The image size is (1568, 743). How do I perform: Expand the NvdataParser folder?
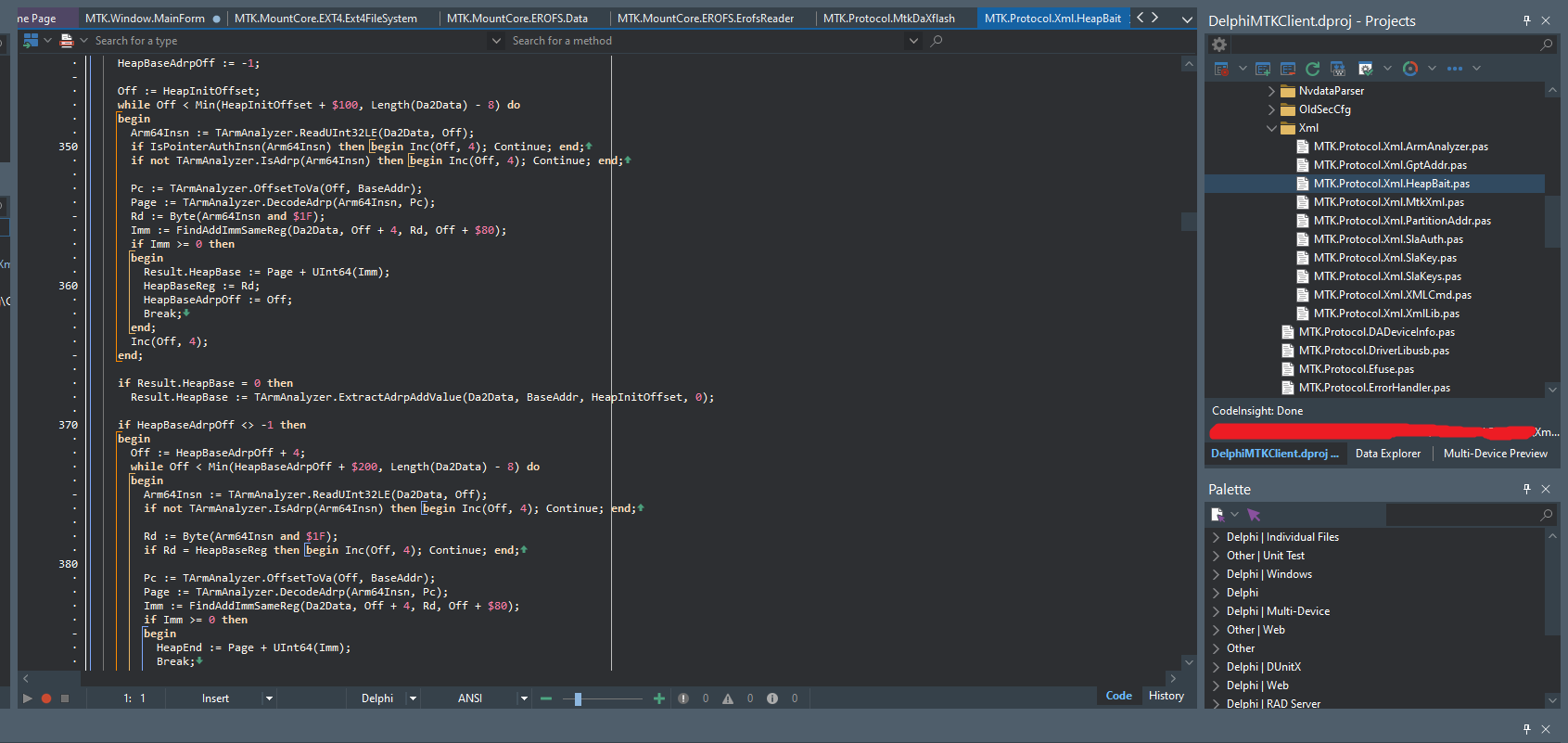pos(1271,91)
